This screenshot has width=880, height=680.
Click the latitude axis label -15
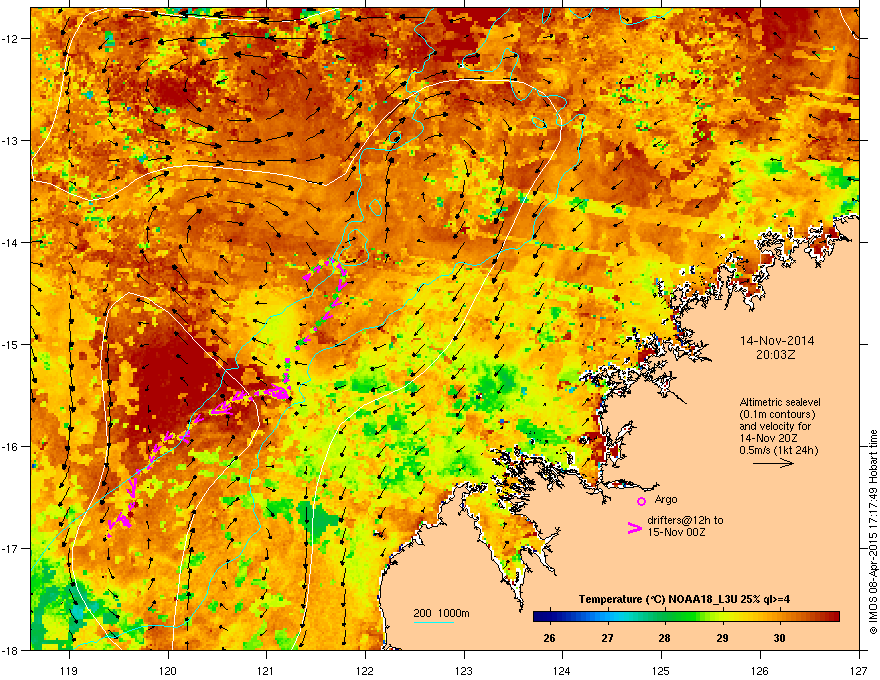[x=11, y=344]
